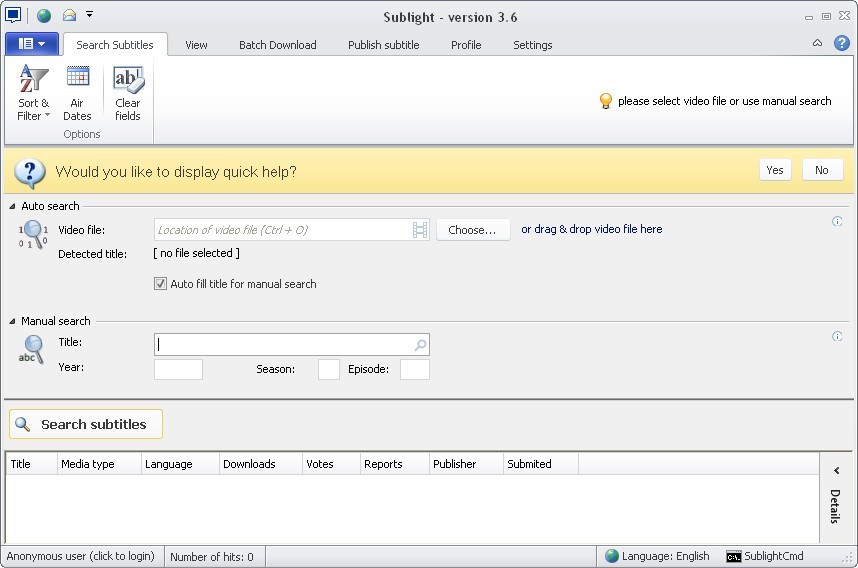The width and height of the screenshot is (858, 568).
Task: Collapse the Manual search section
Action: [12, 321]
